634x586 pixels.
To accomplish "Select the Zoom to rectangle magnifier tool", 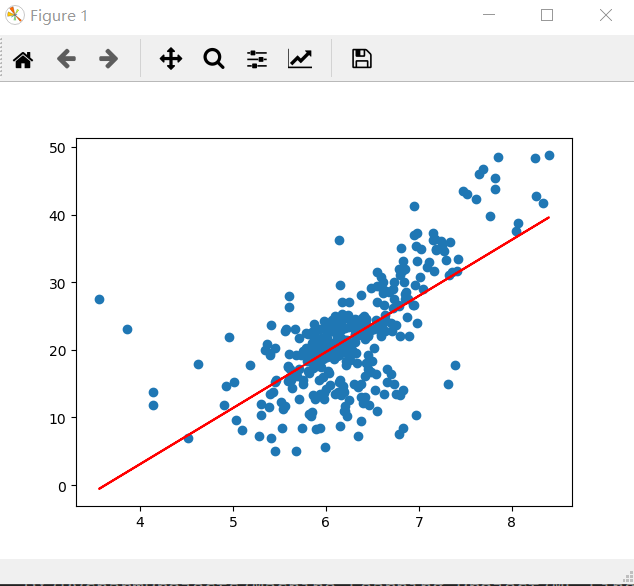I will [x=214, y=59].
